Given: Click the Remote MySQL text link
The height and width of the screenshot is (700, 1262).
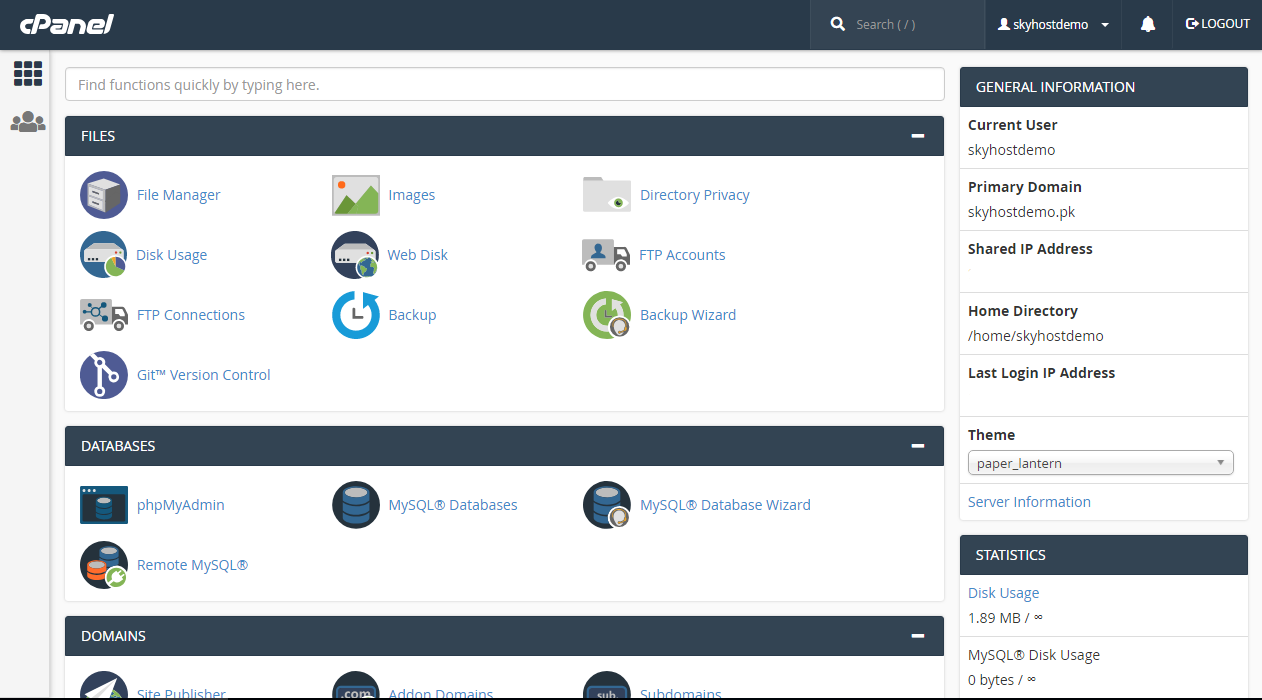Looking at the screenshot, I should [x=193, y=565].
